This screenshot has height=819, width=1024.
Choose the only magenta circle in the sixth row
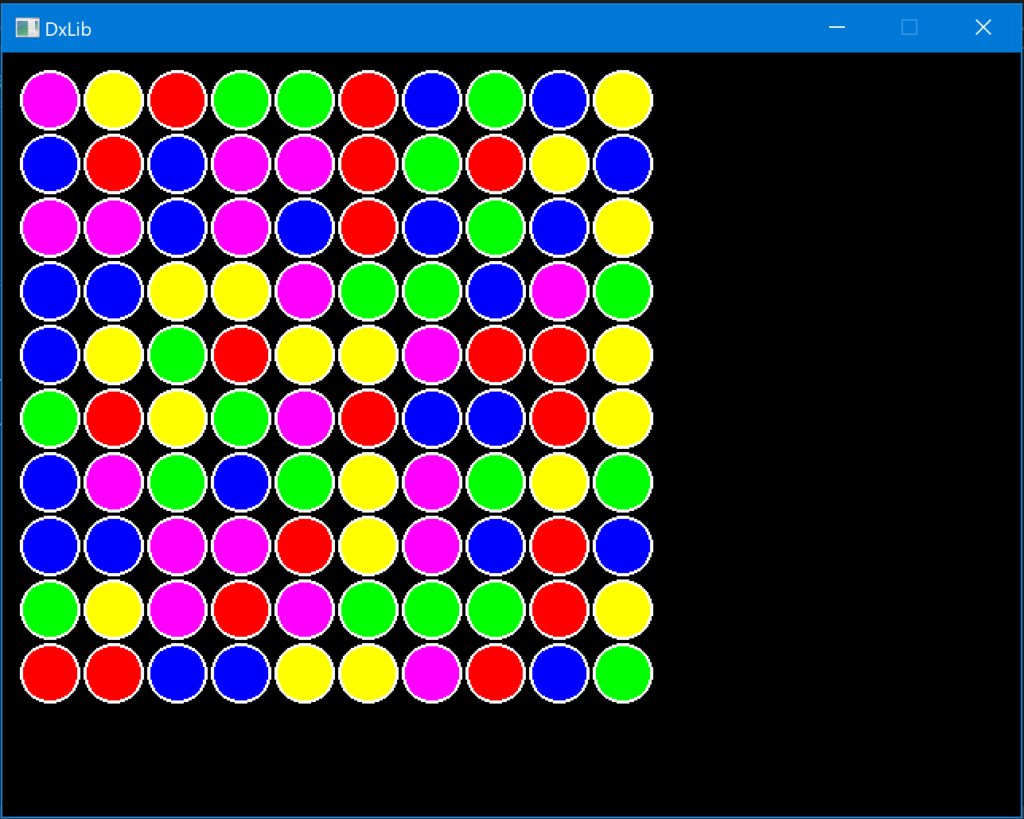point(305,419)
